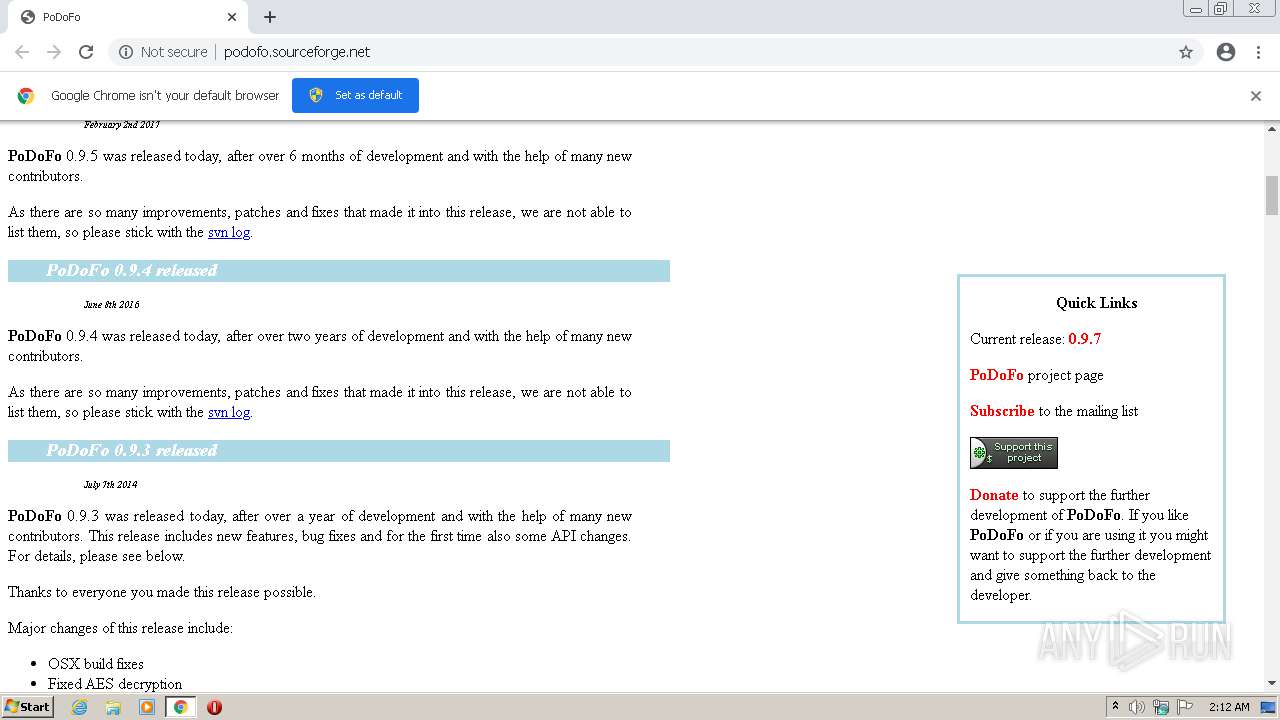View site info for Not secure connection

point(163,52)
